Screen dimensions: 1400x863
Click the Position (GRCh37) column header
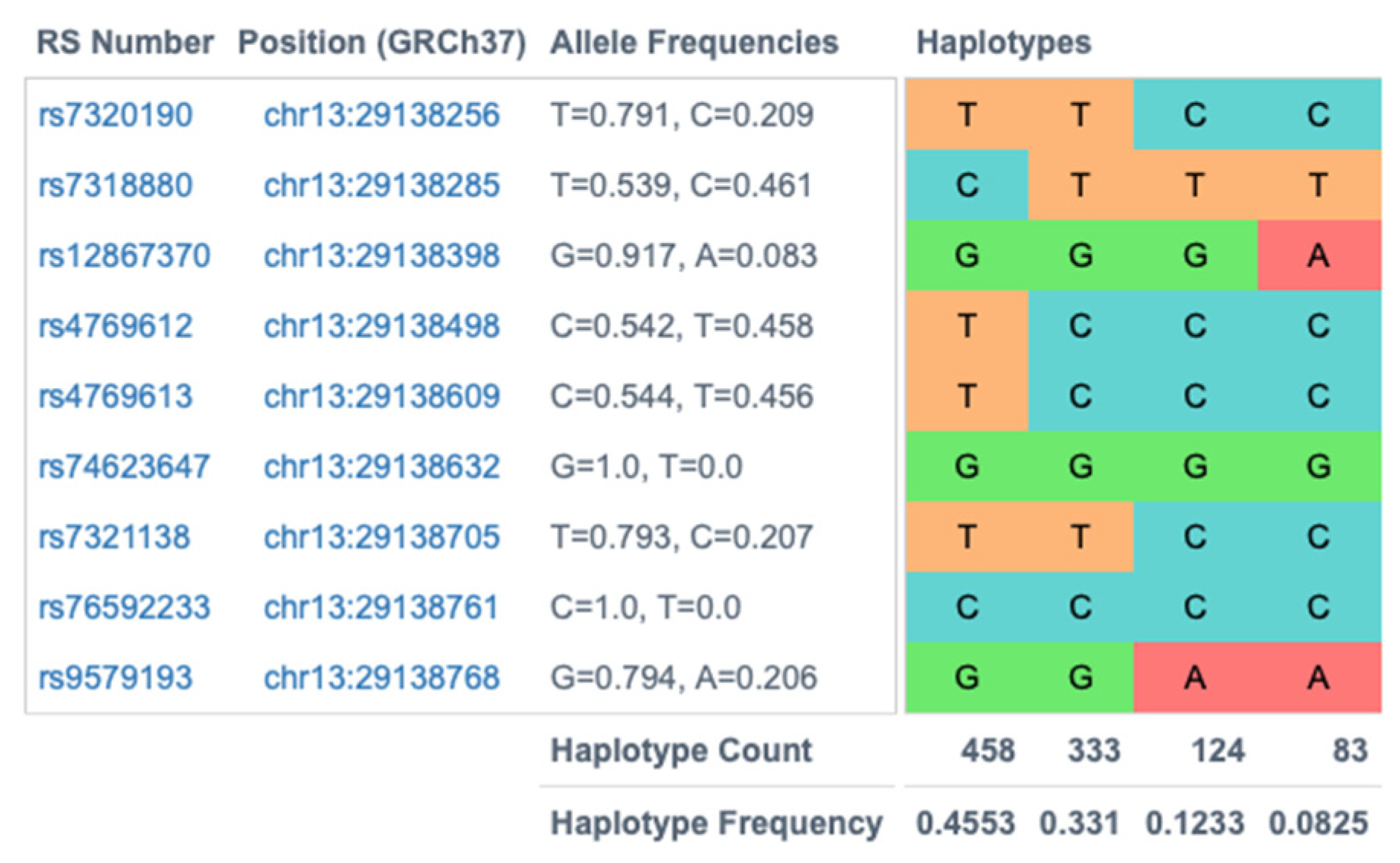(x=382, y=43)
